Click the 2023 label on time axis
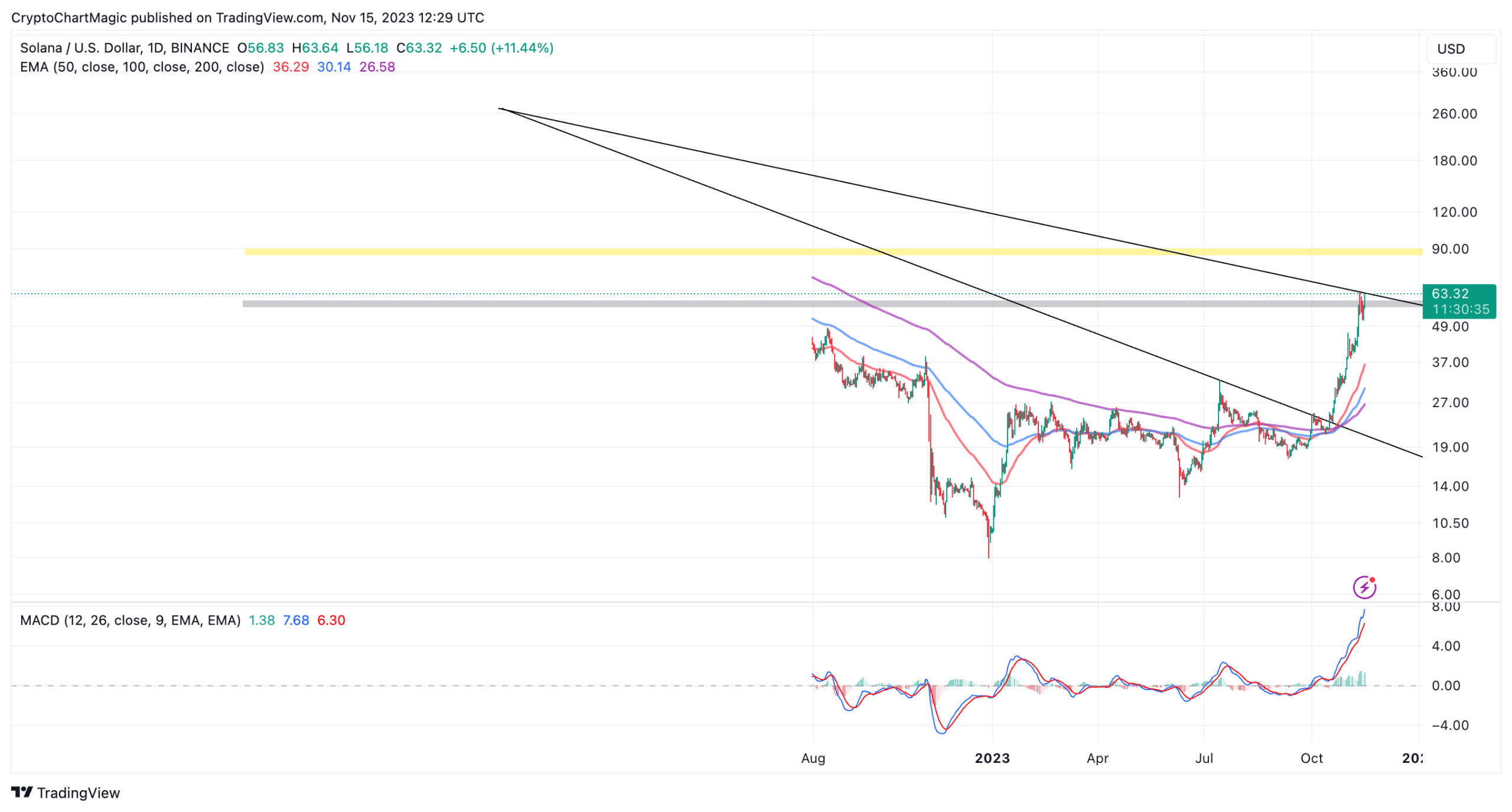The width and height of the screenshot is (1512, 812). (x=992, y=758)
